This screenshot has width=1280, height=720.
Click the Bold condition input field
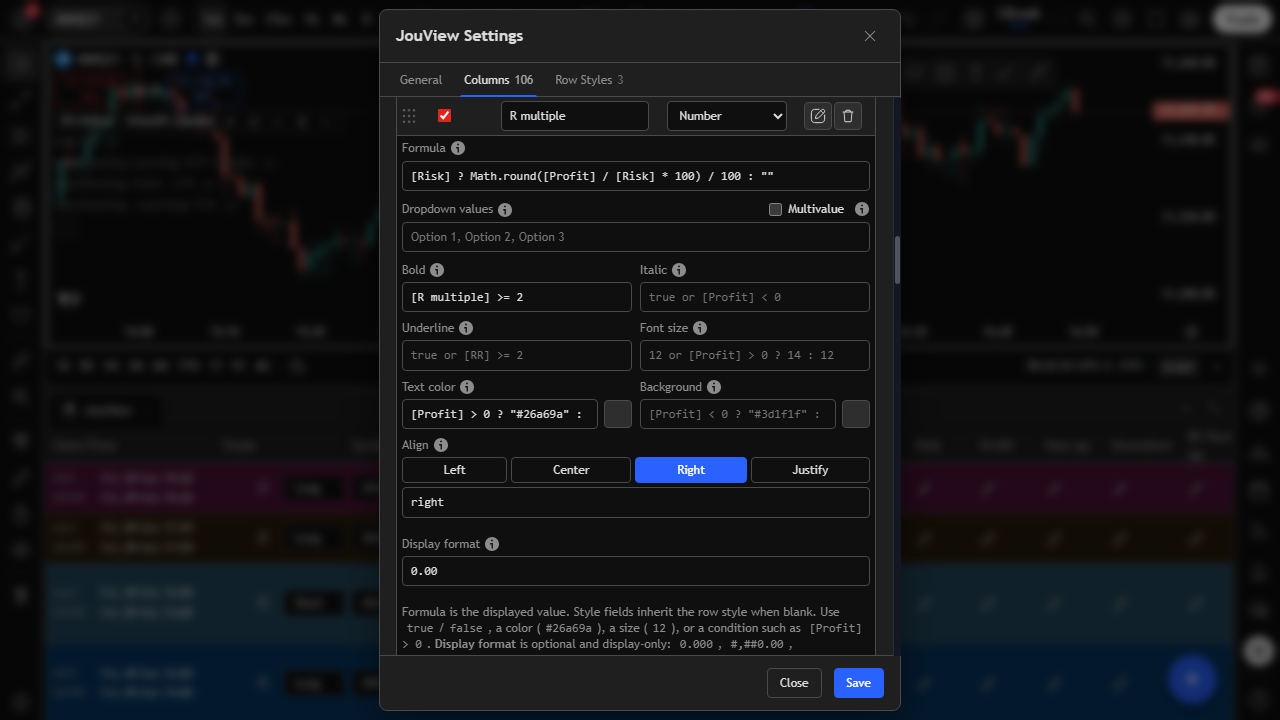(x=517, y=297)
